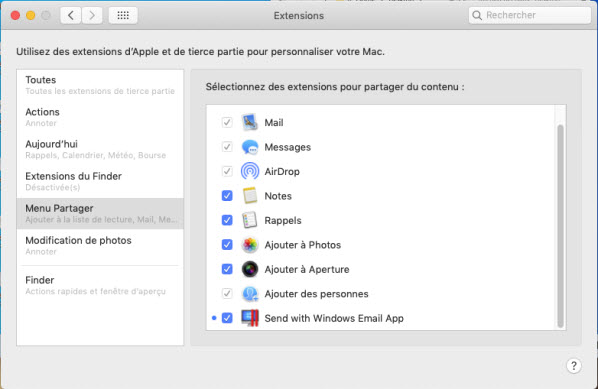Select the Aujourd'hui category
Image resolution: width=598 pixels, height=389 pixels.
[x=100, y=149]
